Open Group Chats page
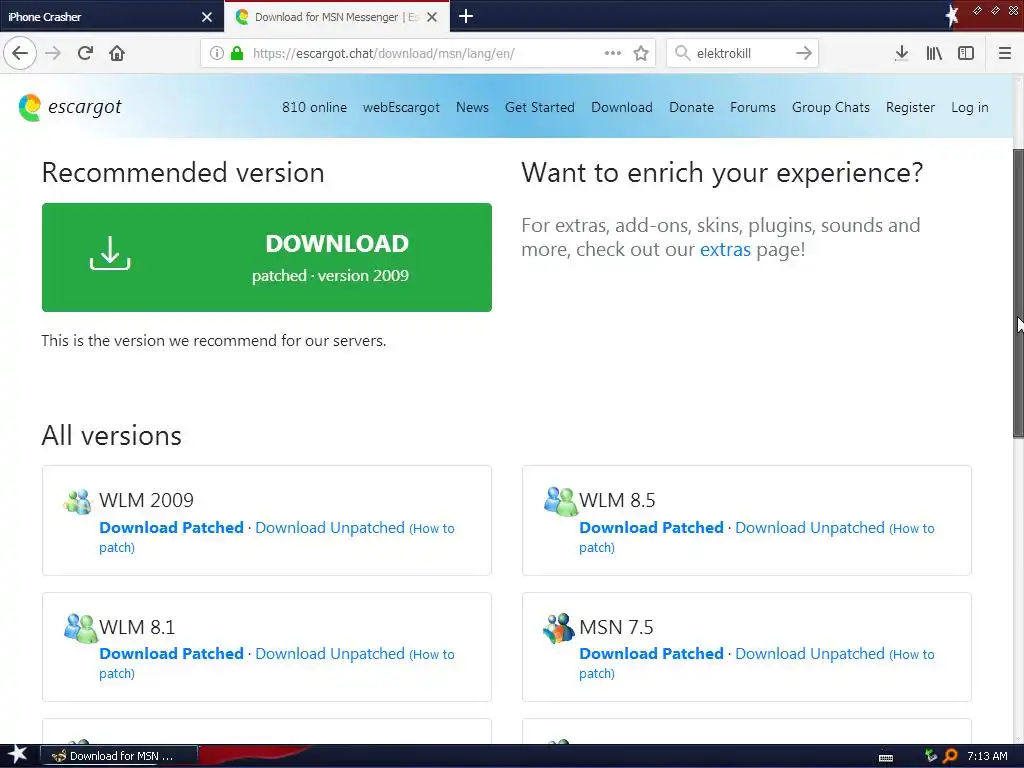The image size is (1024, 768). click(831, 107)
